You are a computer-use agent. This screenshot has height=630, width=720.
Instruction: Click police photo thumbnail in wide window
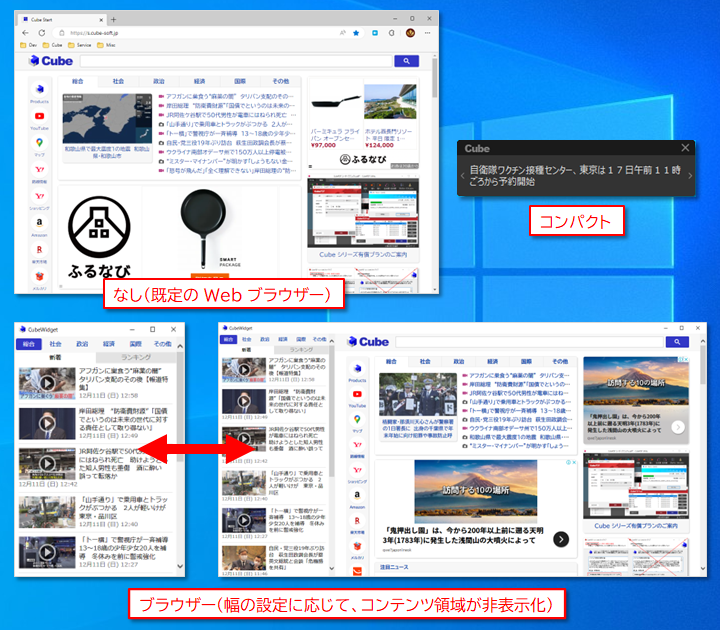pos(418,394)
